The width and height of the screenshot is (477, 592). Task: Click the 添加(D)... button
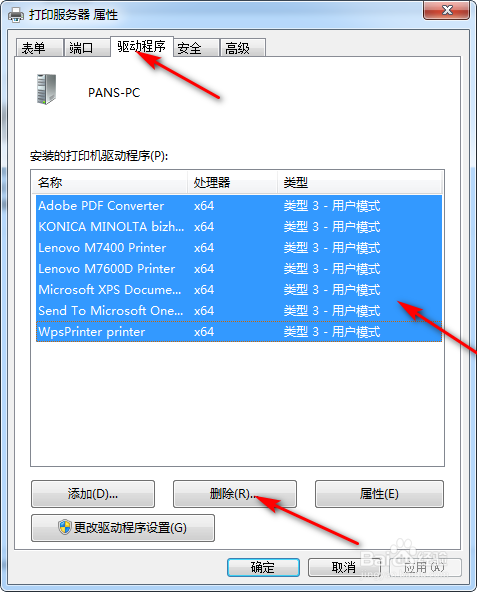point(93,494)
